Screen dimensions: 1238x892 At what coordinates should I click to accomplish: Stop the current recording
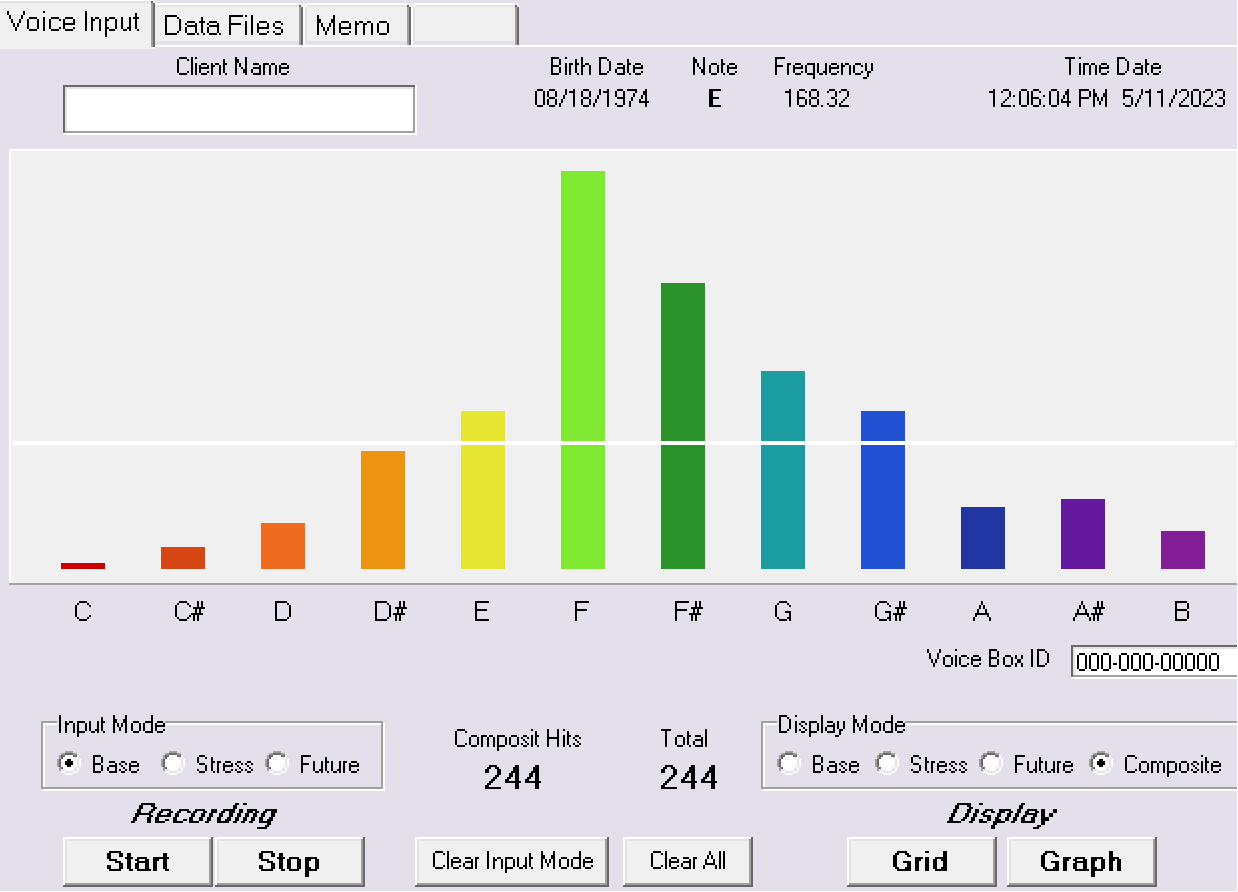[290, 861]
